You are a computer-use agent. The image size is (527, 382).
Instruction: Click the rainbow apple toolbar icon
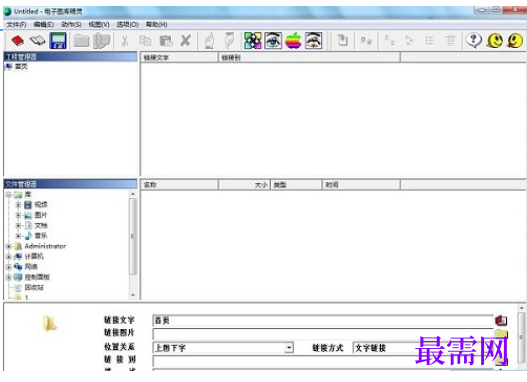(x=293, y=41)
